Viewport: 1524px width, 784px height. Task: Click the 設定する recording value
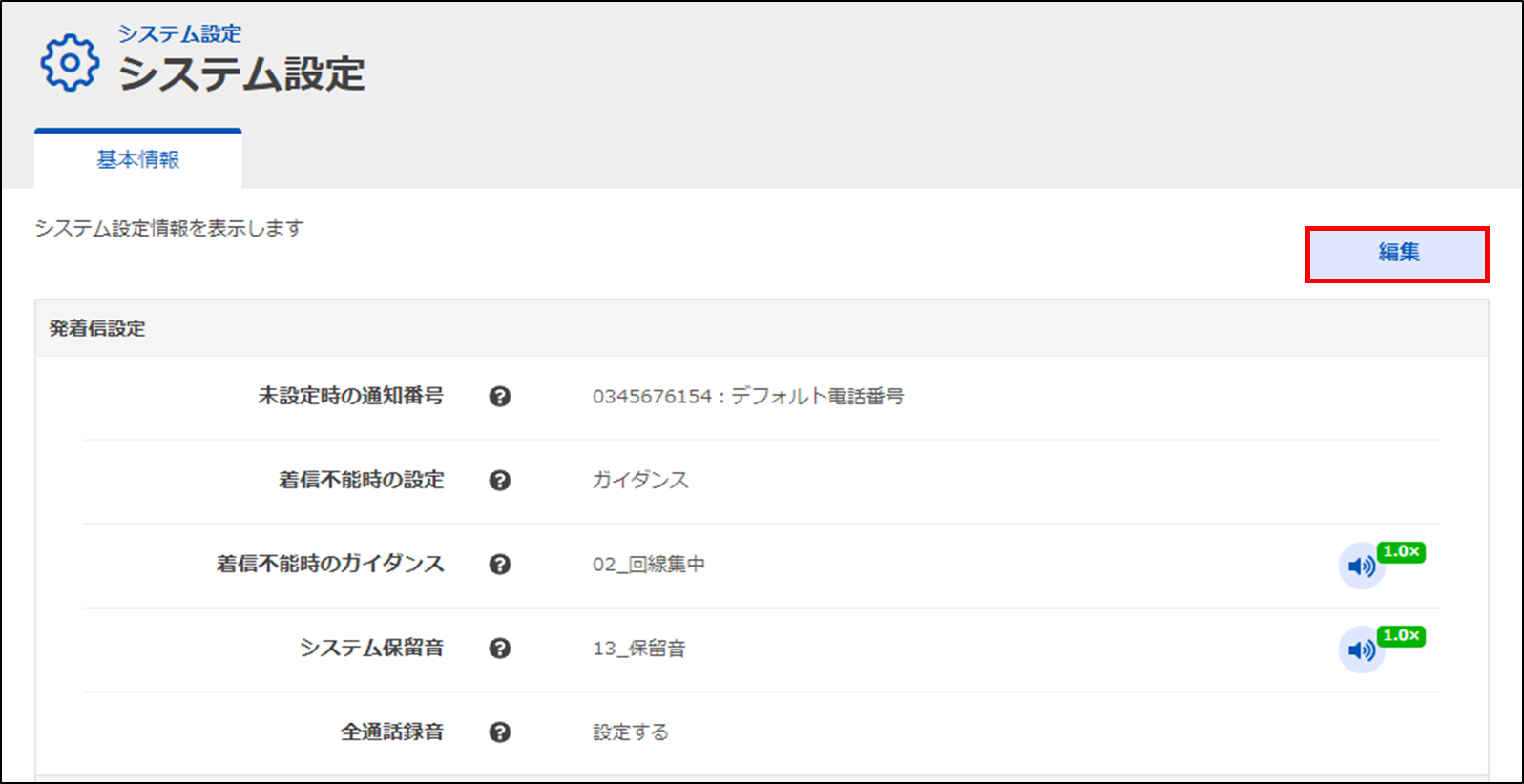click(x=631, y=732)
